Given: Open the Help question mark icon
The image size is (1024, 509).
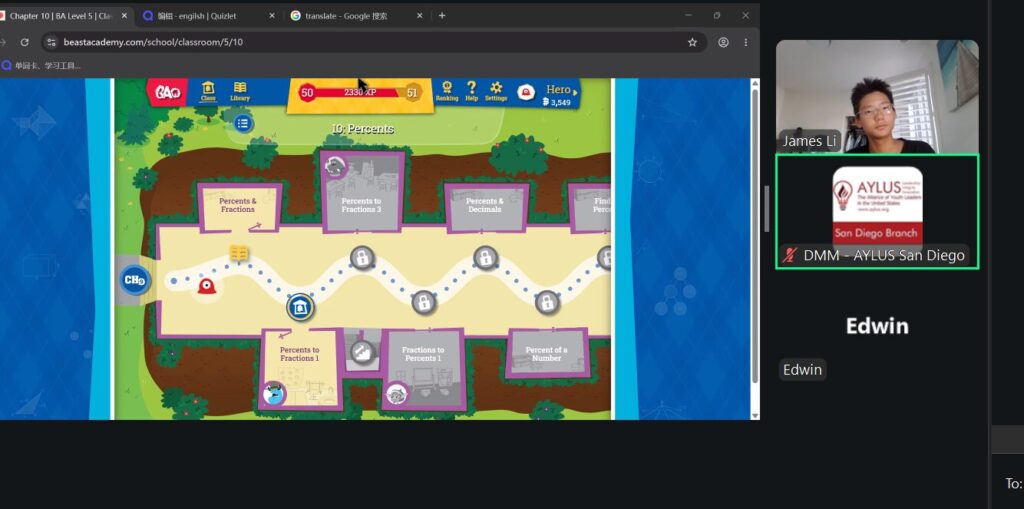Looking at the screenshot, I should (x=472, y=91).
